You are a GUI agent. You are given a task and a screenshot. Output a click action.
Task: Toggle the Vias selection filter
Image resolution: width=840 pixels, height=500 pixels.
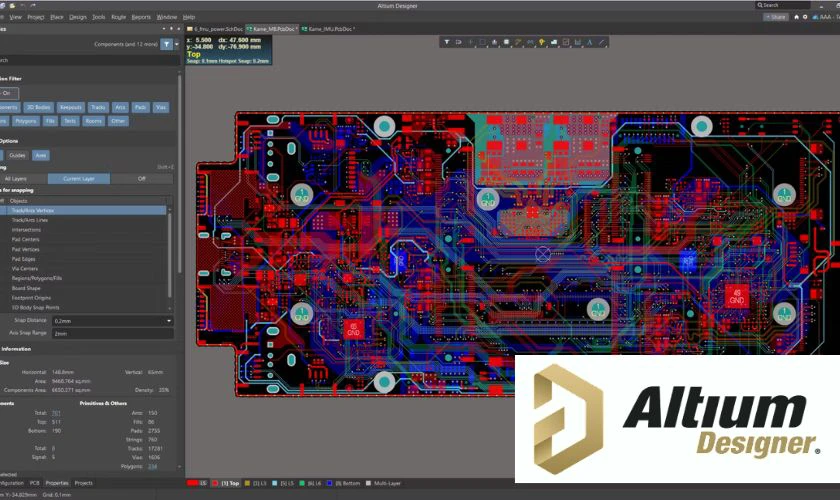[x=161, y=107]
